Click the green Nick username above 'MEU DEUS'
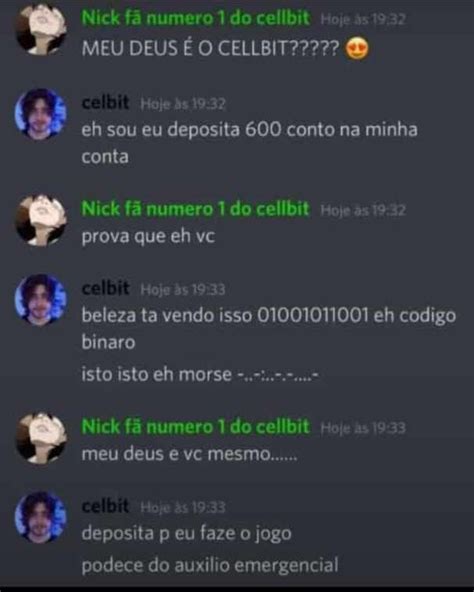The image size is (474, 592). point(196,18)
